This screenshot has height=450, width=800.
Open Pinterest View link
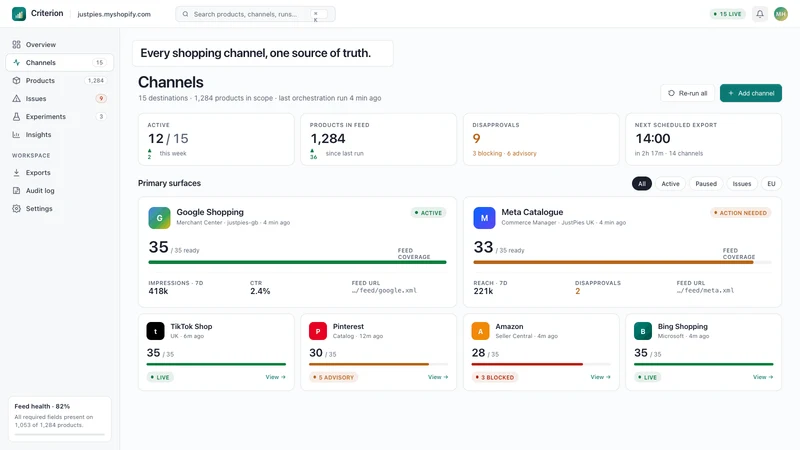(438, 377)
